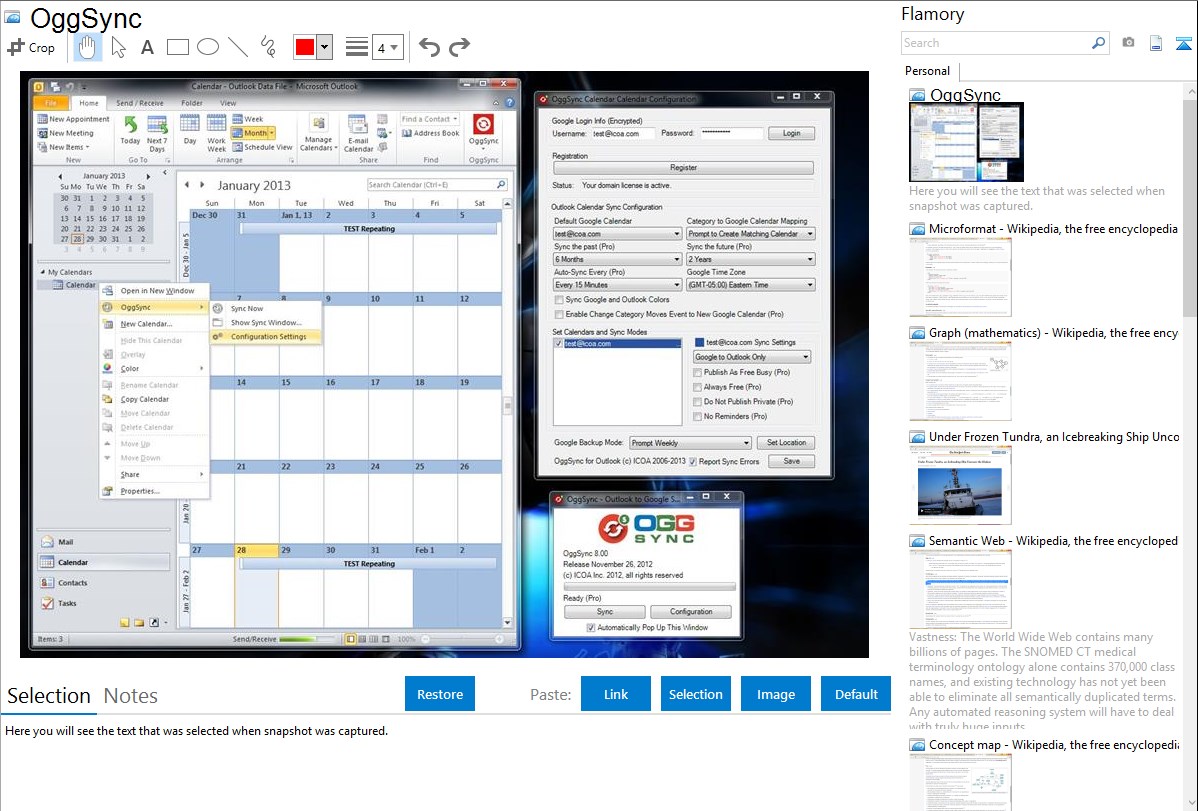
Task: Toggle Automatically Pop Up This Window checkbox
Action: 591,628
